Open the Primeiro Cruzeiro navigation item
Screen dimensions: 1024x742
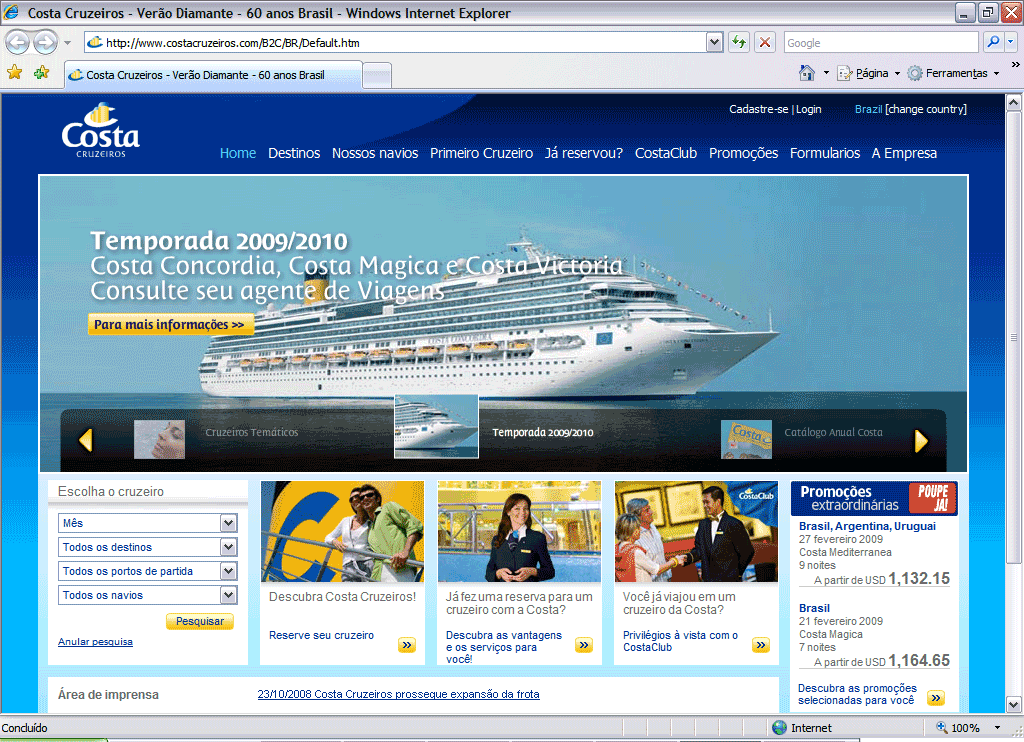[481, 153]
